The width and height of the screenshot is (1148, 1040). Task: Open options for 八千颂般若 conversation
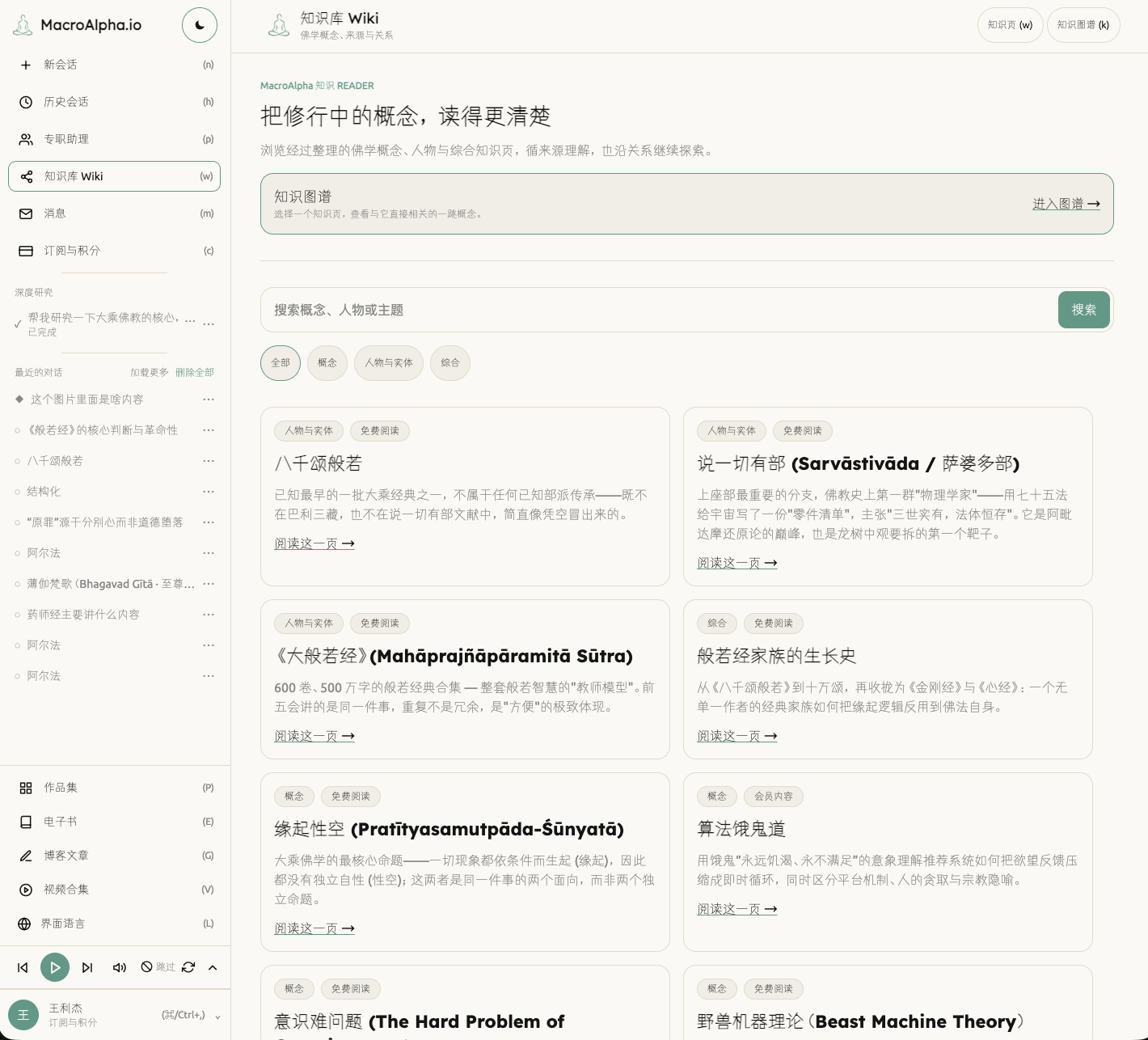(x=209, y=461)
